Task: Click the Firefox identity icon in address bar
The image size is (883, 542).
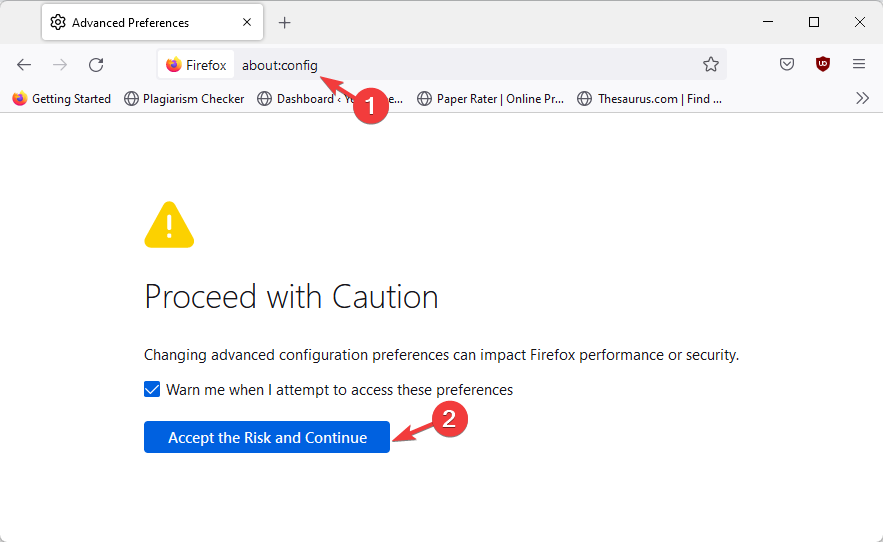Action: coord(196,65)
